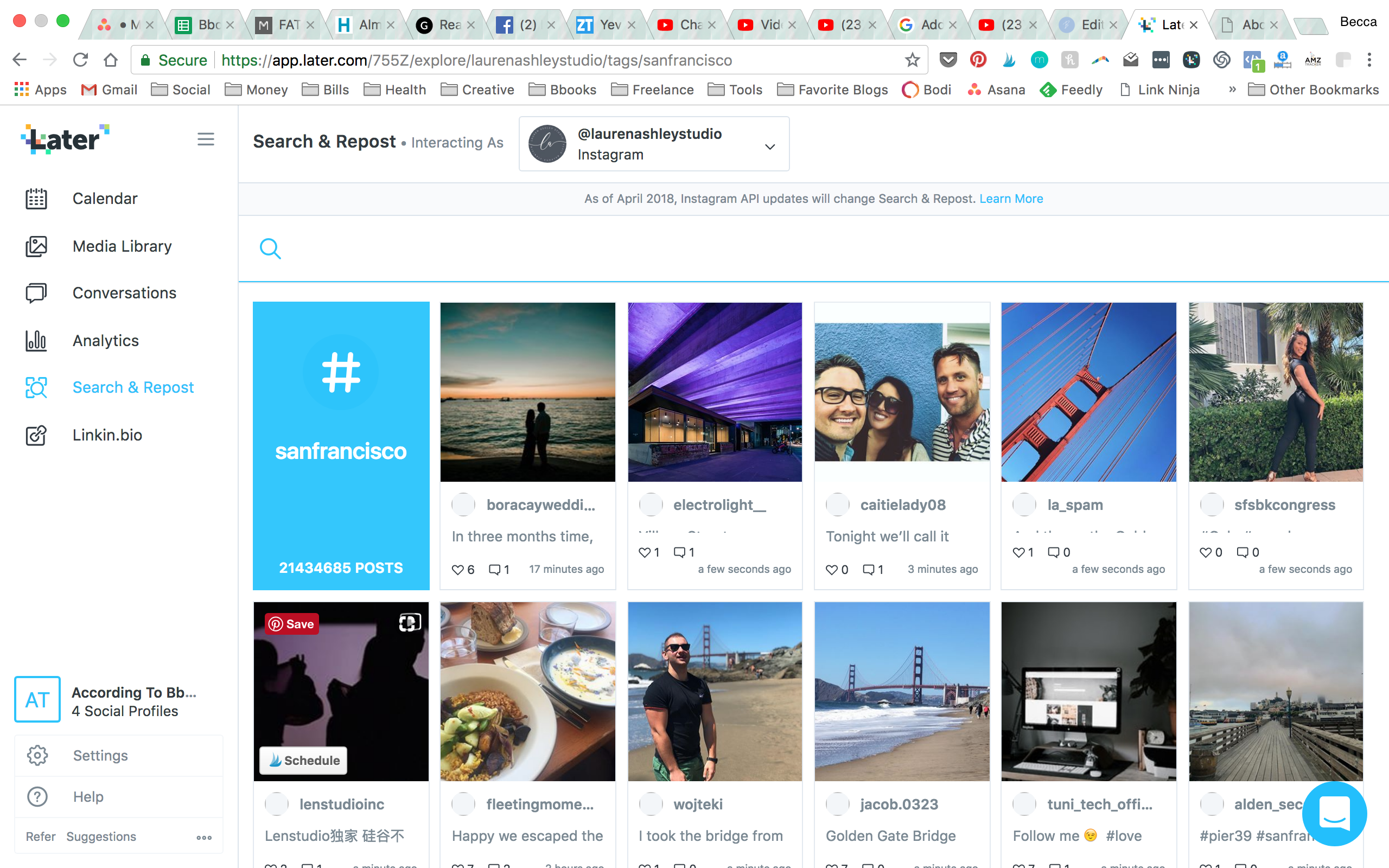This screenshot has width=1389, height=868.
Task: Open Other Bookmarks folder
Action: tap(1313, 90)
